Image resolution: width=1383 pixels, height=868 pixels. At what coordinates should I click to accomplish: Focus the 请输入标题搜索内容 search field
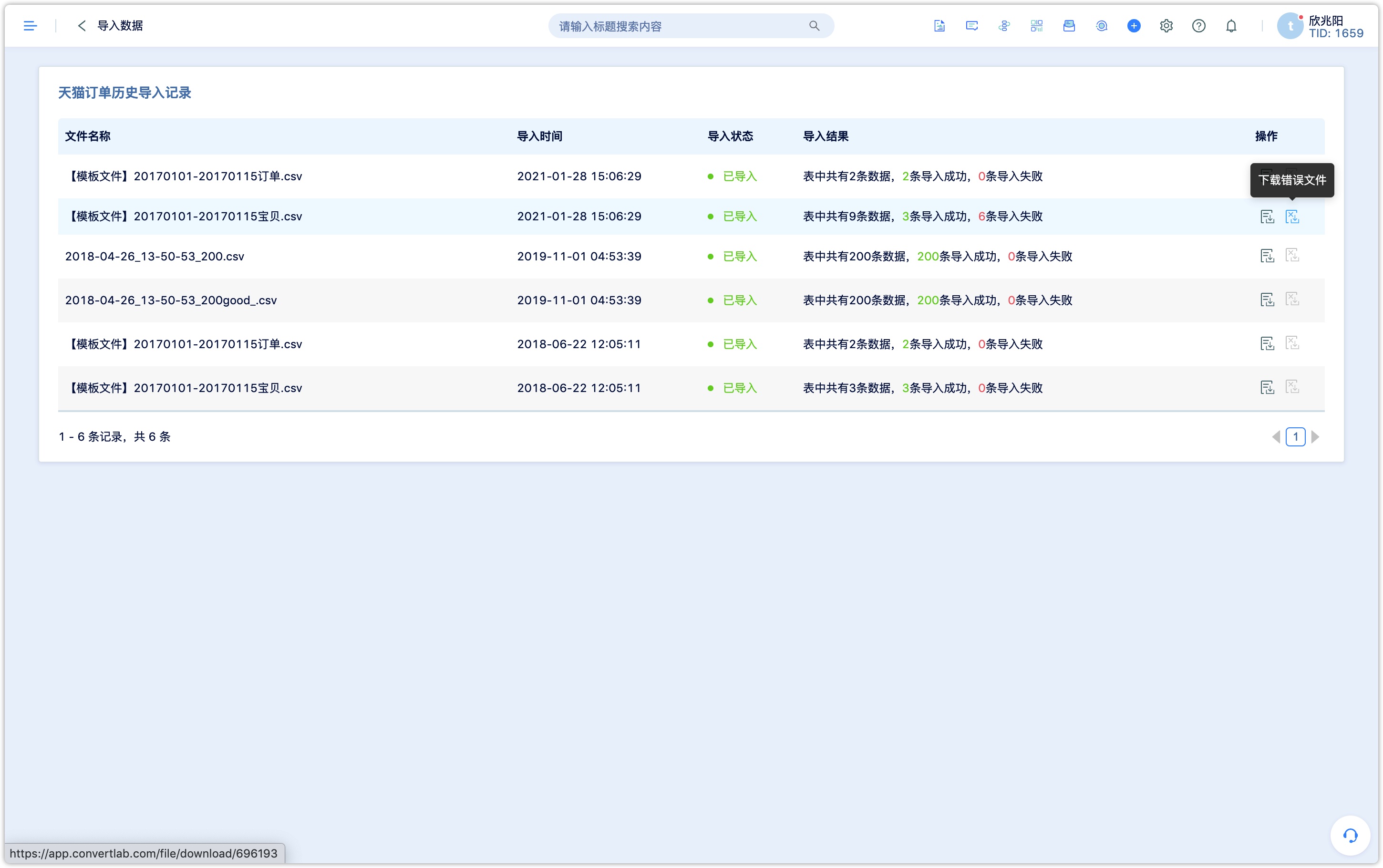click(691, 26)
